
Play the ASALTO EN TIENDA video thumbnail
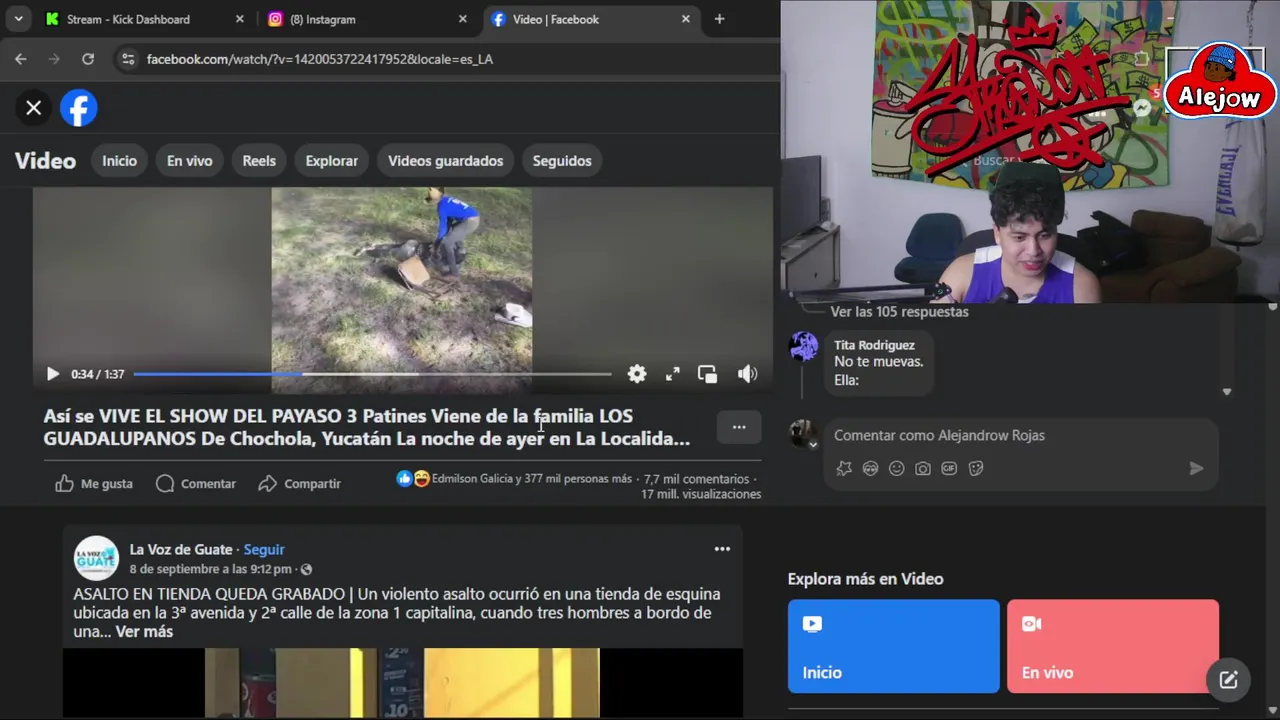click(x=402, y=683)
